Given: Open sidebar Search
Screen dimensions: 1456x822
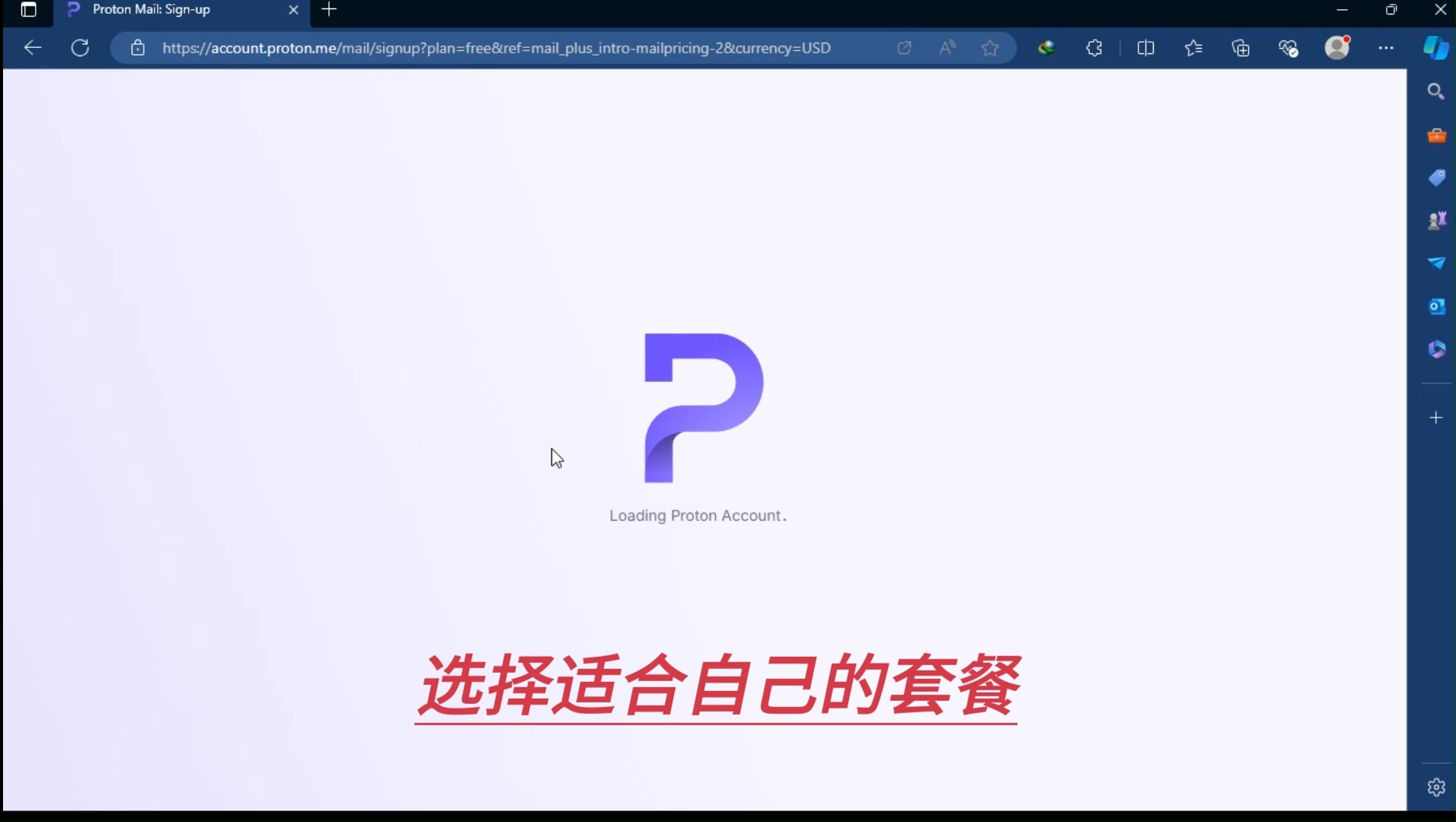Looking at the screenshot, I should click(x=1436, y=91).
